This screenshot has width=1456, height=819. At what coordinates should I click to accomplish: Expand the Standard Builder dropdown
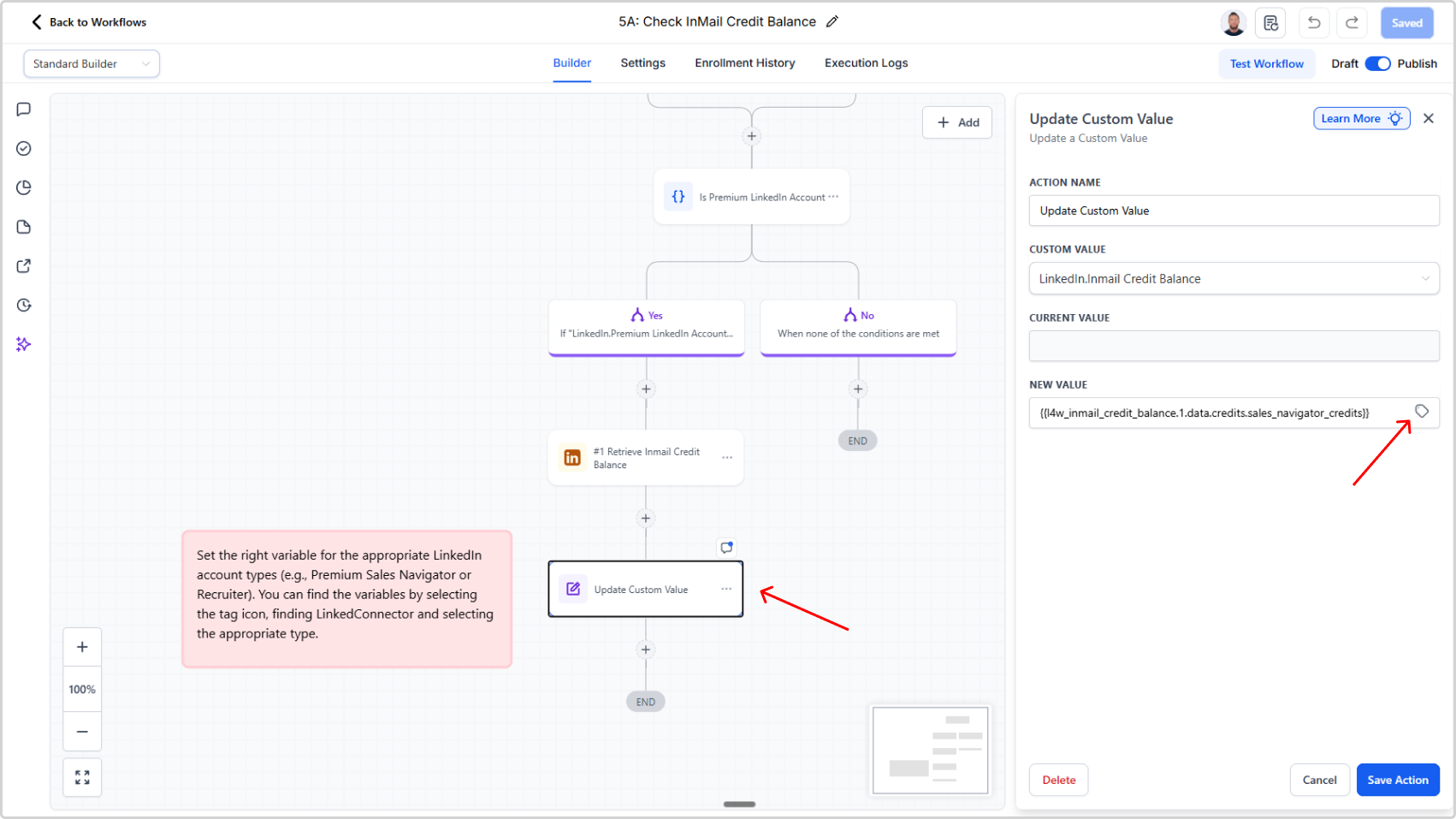click(92, 64)
